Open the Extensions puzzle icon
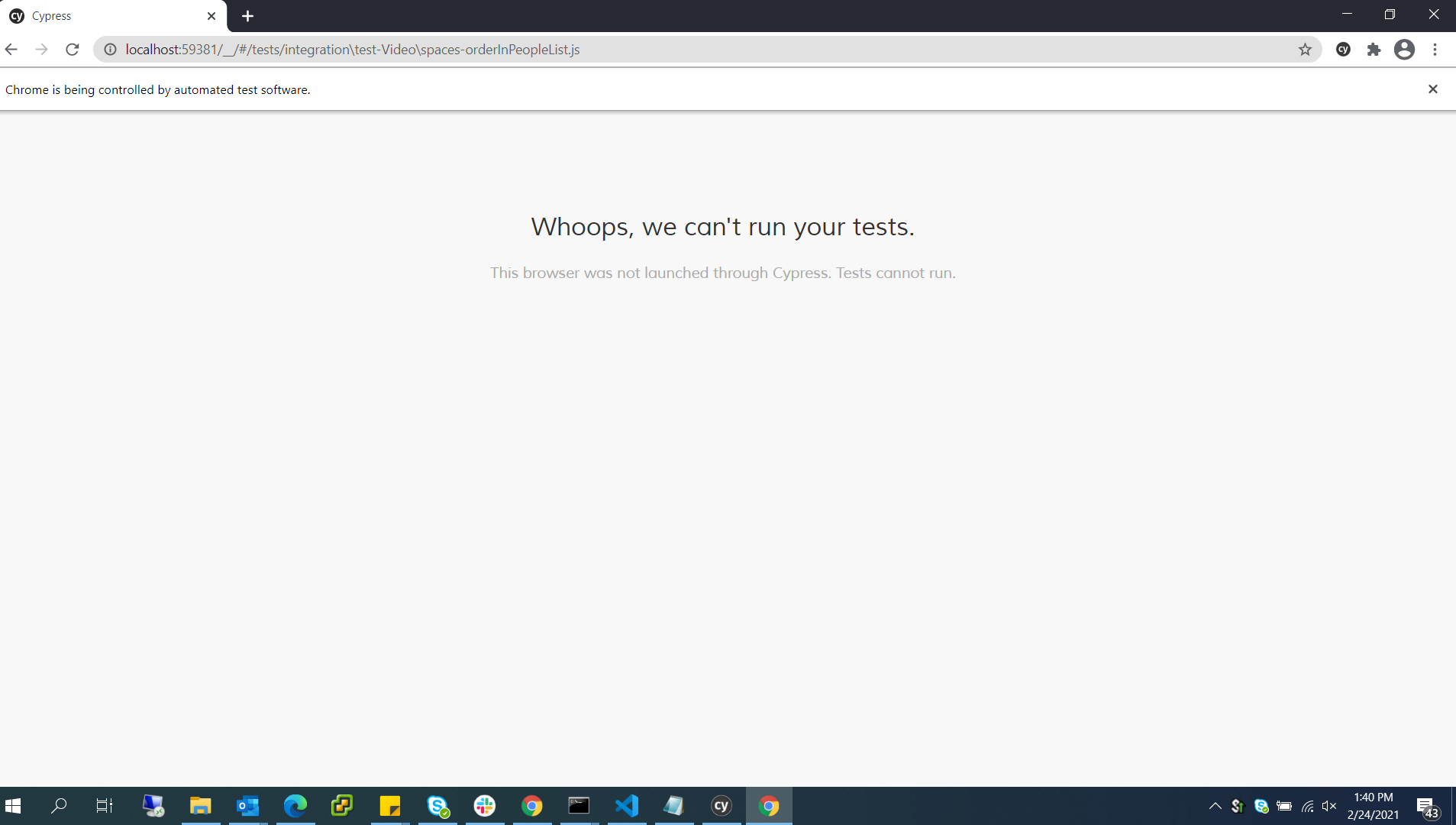This screenshot has height=825, width=1456. (1374, 50)
